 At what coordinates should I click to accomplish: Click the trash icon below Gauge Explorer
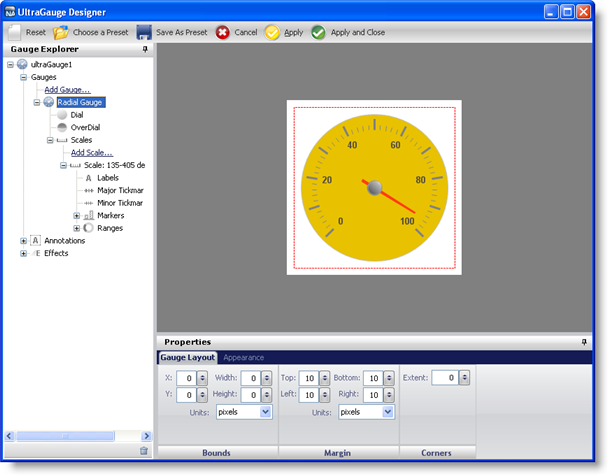point(144,451)
